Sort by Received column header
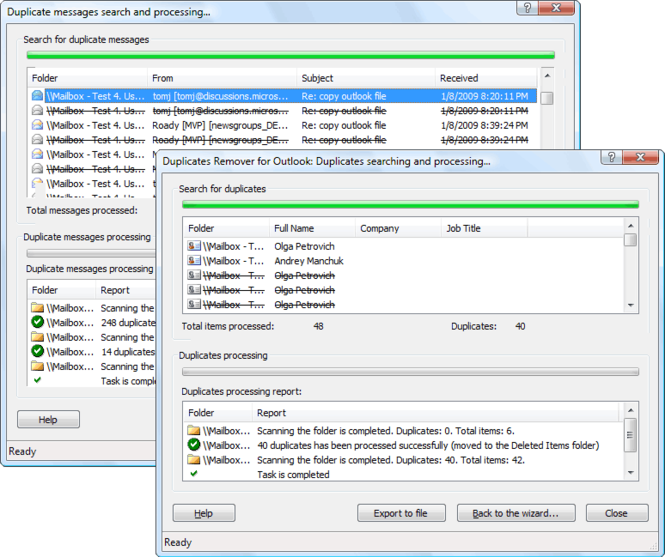665x557 pixels. click(486, 78)
